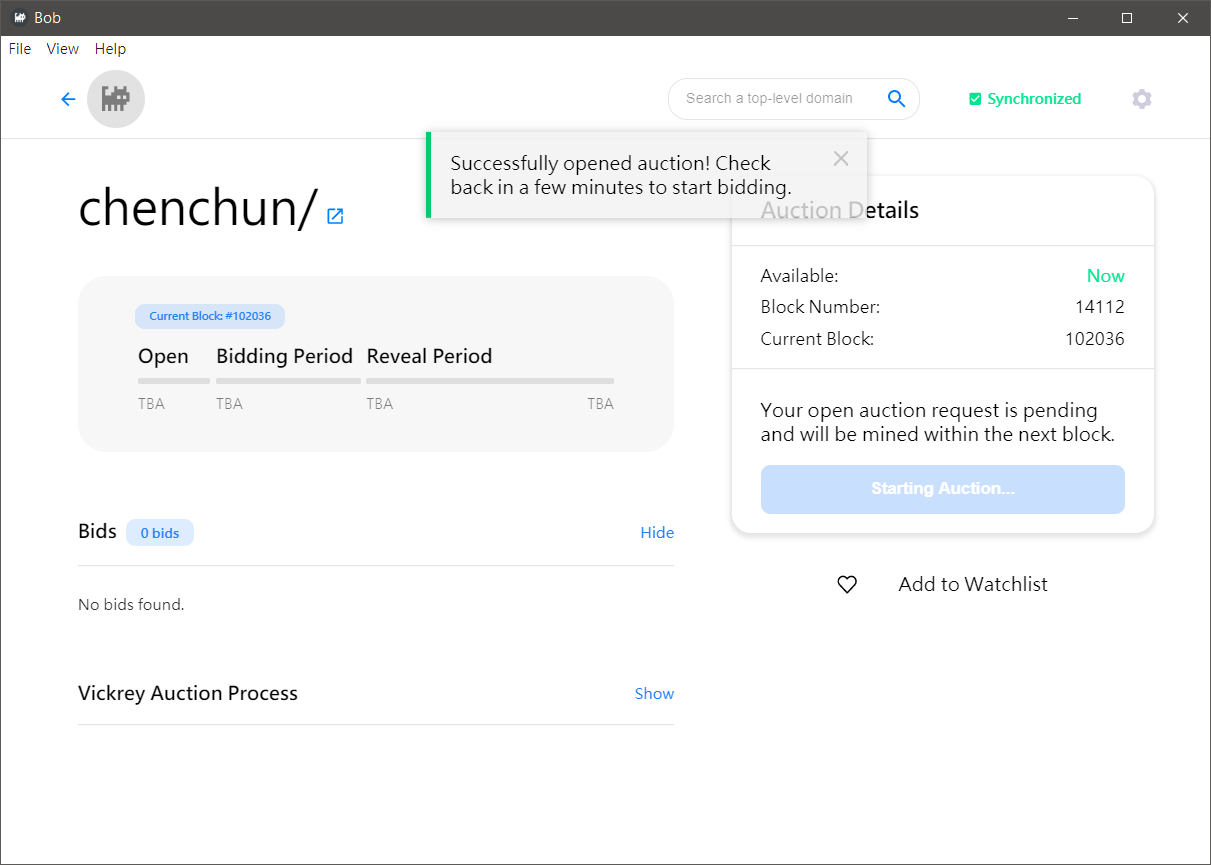Viewport: 1211px width, 865px height.
Task: Open chenchun domain external link icon
Action: [x=335, y=216]
